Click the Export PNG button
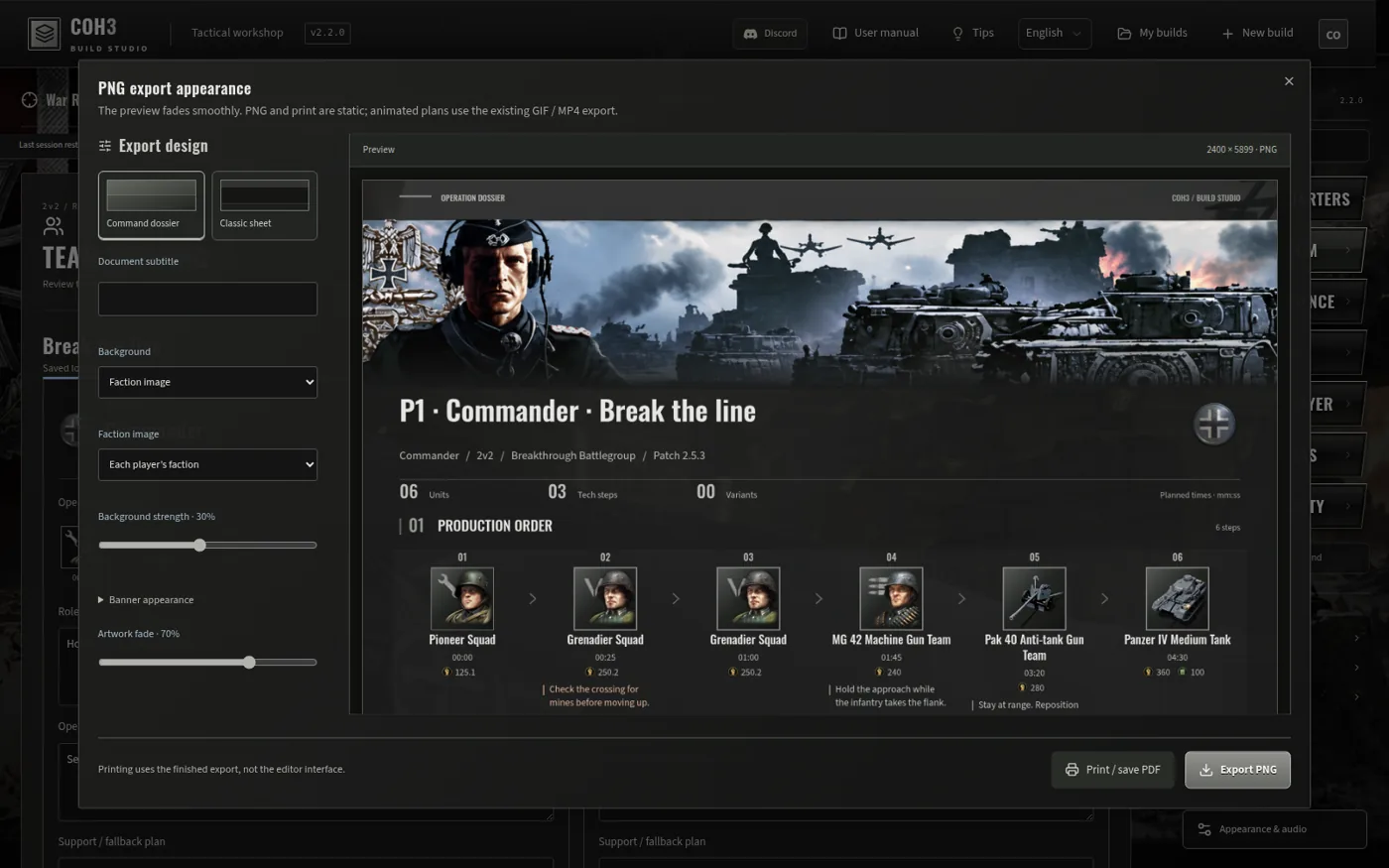 click(1237, 770)
